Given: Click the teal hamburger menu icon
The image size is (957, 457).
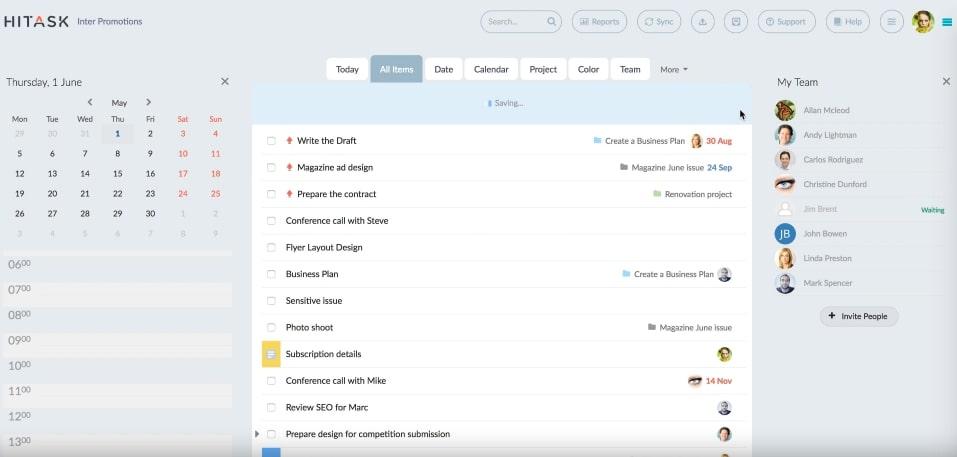Looking at the screenshot, I should click(947, 23).
